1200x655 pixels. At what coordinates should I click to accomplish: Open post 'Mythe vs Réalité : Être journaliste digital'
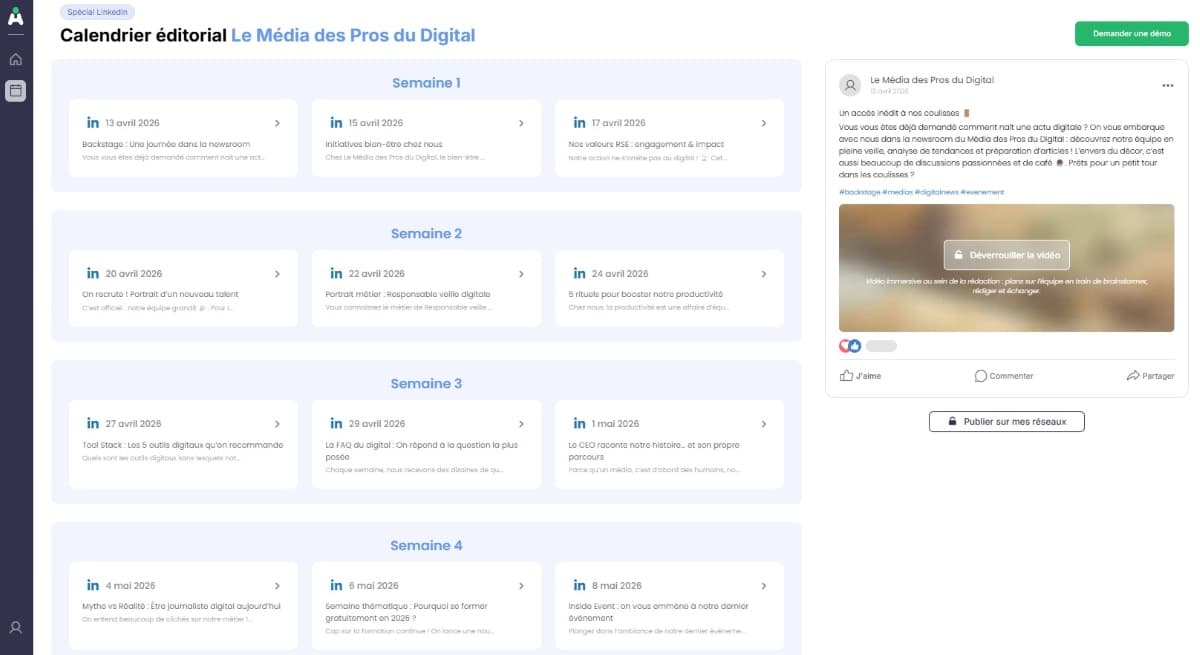tap(181, 606)
